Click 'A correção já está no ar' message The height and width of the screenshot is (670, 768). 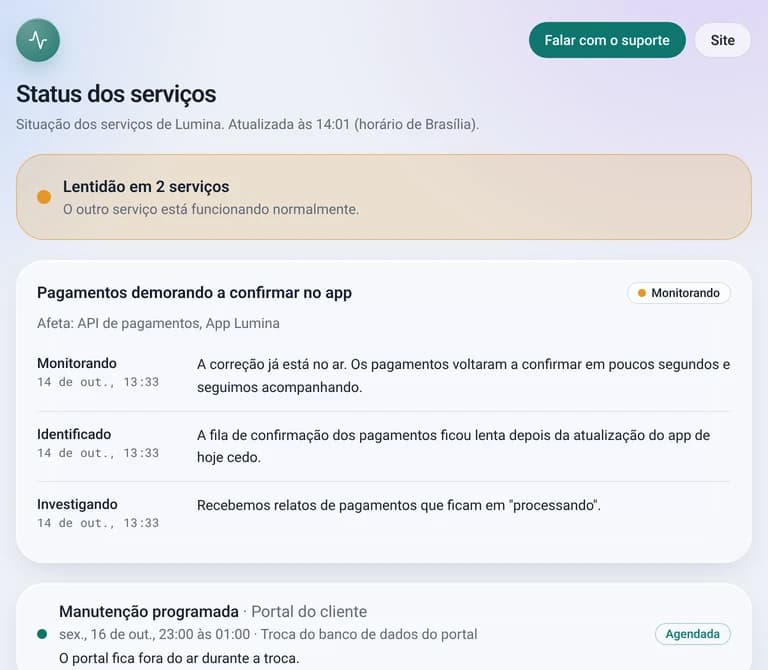point(463,376)
